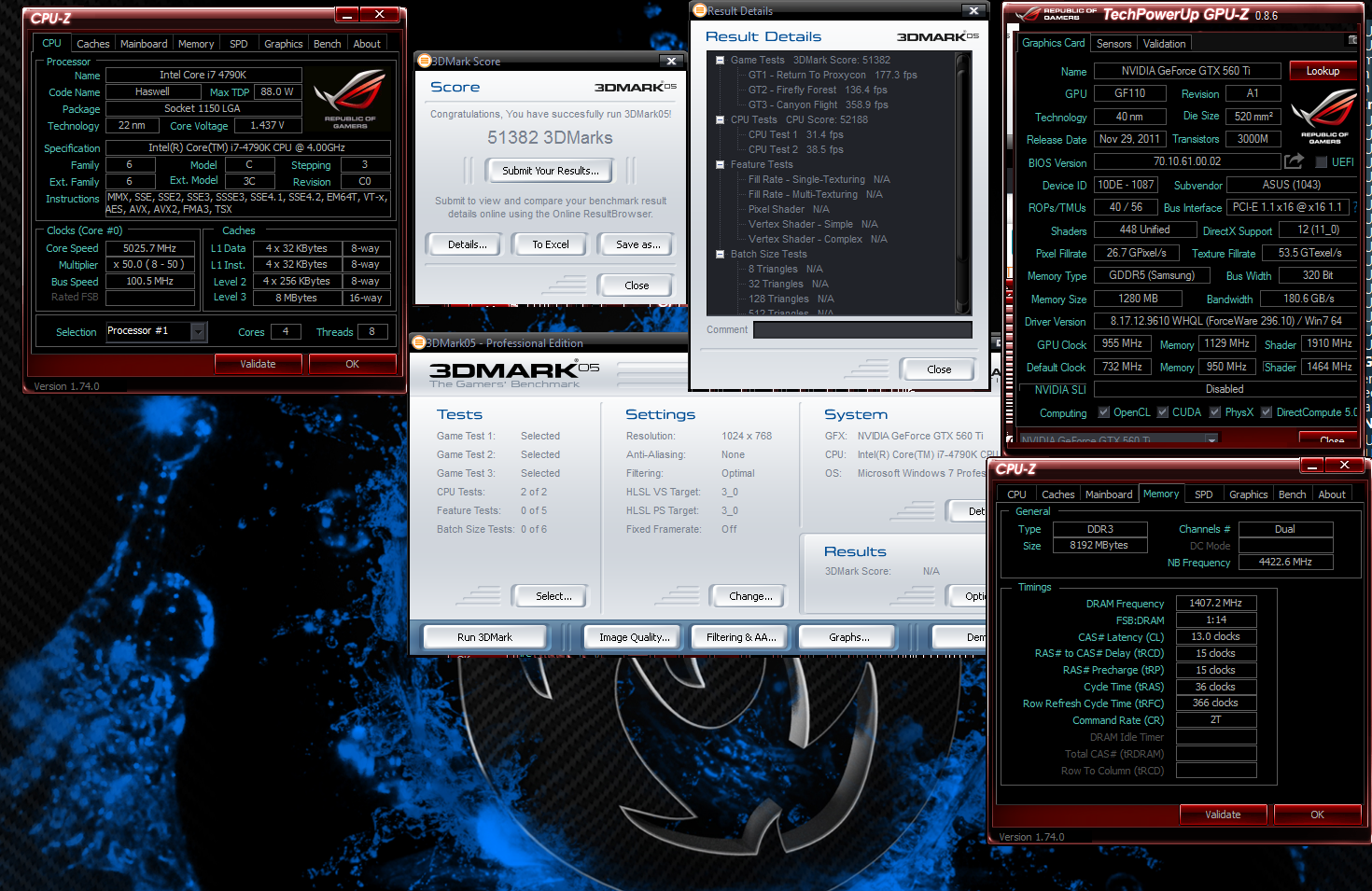Click the Core Voltage value '1.437 V'

pos(267,125)
